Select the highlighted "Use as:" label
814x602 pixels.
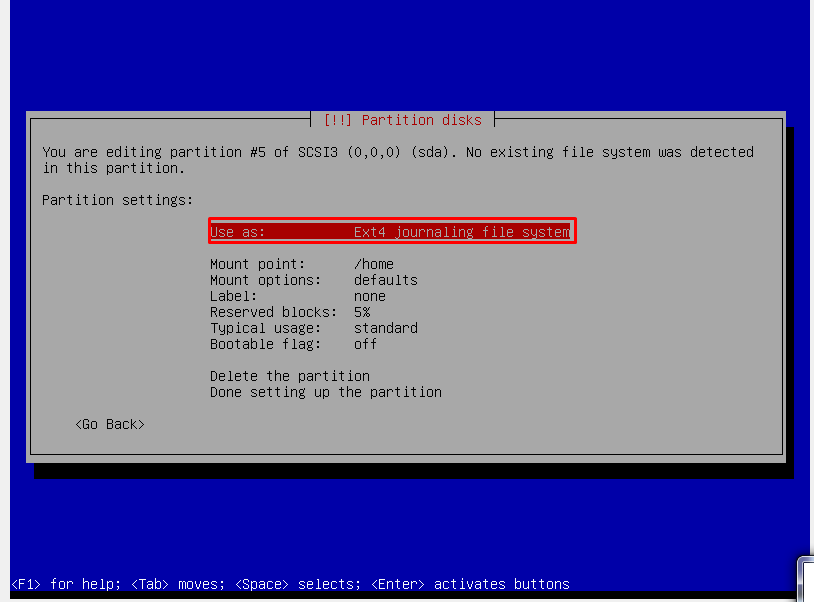click(x=238, y=232)
